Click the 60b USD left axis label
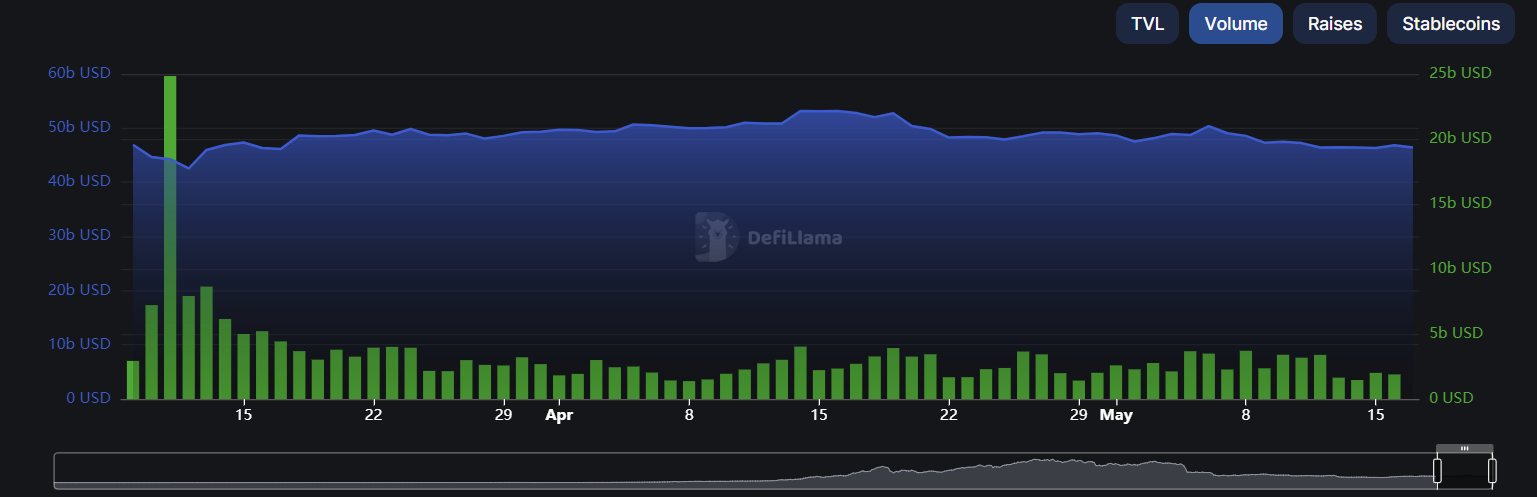Screen dimensions: 1537x497 [x=79, y=73]
